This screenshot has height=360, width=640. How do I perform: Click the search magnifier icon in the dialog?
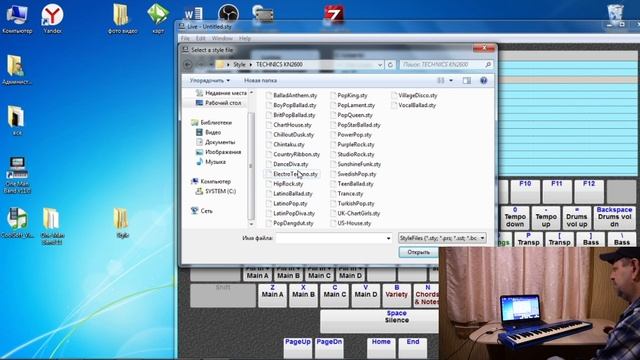(x=488, y=64)
